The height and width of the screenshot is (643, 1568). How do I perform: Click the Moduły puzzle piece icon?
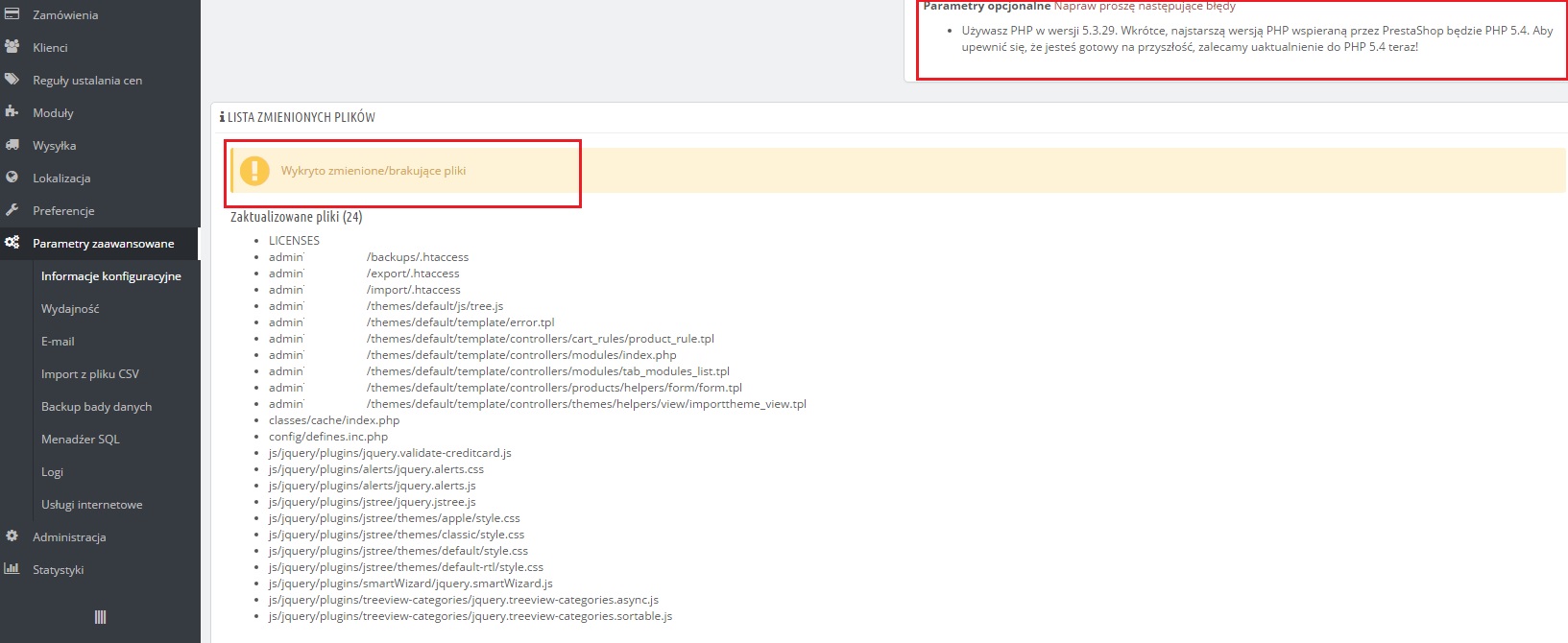tap(12, 112)
